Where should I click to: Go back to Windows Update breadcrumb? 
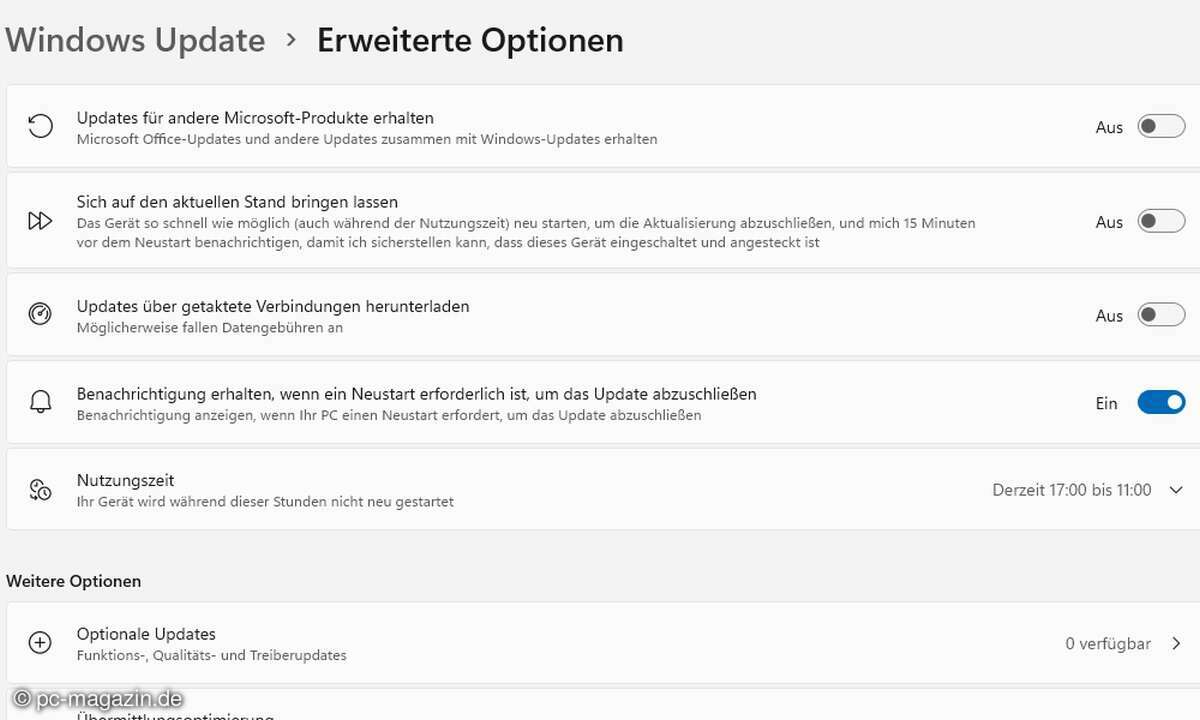pos(135,41)
